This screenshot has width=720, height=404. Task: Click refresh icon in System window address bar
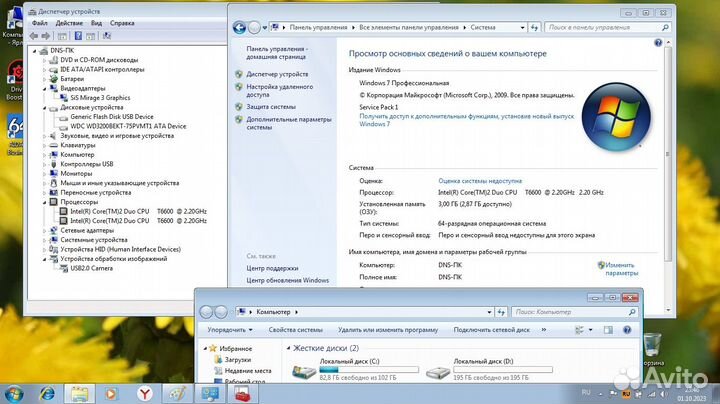click(x=534, y=28)
